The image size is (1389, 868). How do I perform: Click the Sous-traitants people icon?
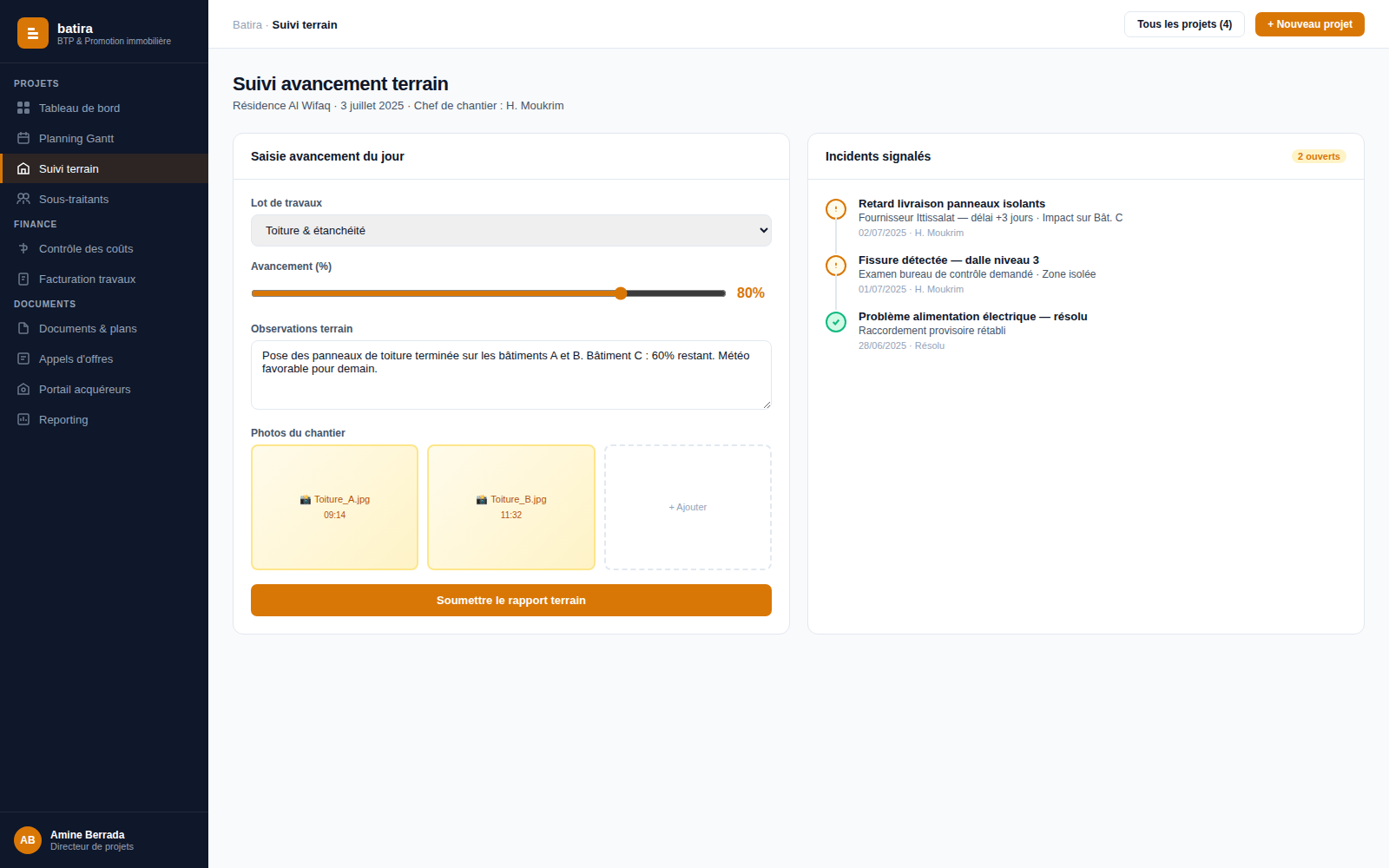point(23,199)
